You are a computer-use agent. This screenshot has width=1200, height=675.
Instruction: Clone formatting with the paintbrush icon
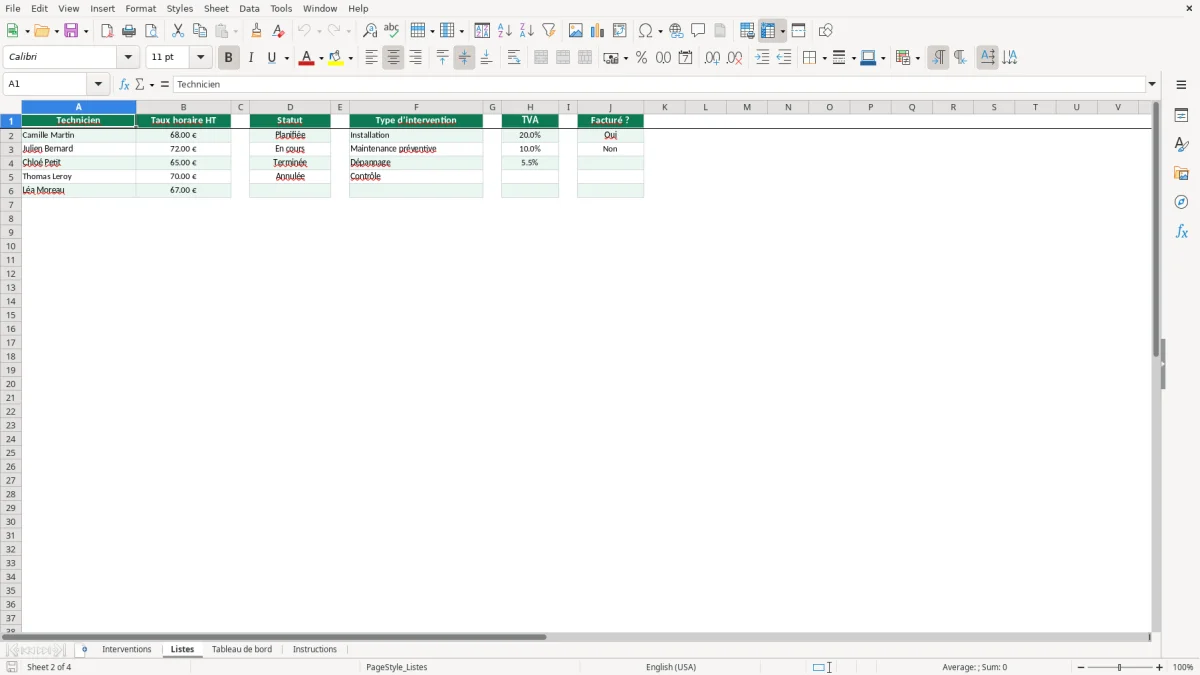click(x=257, y=31)
